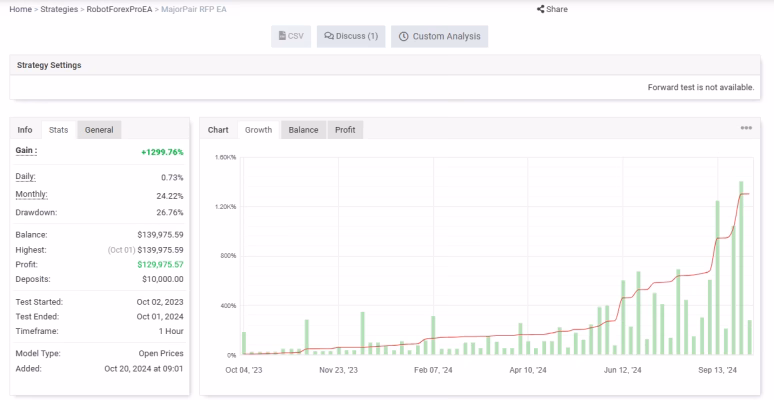Switch to the Growth chart tab

point(259,130)
